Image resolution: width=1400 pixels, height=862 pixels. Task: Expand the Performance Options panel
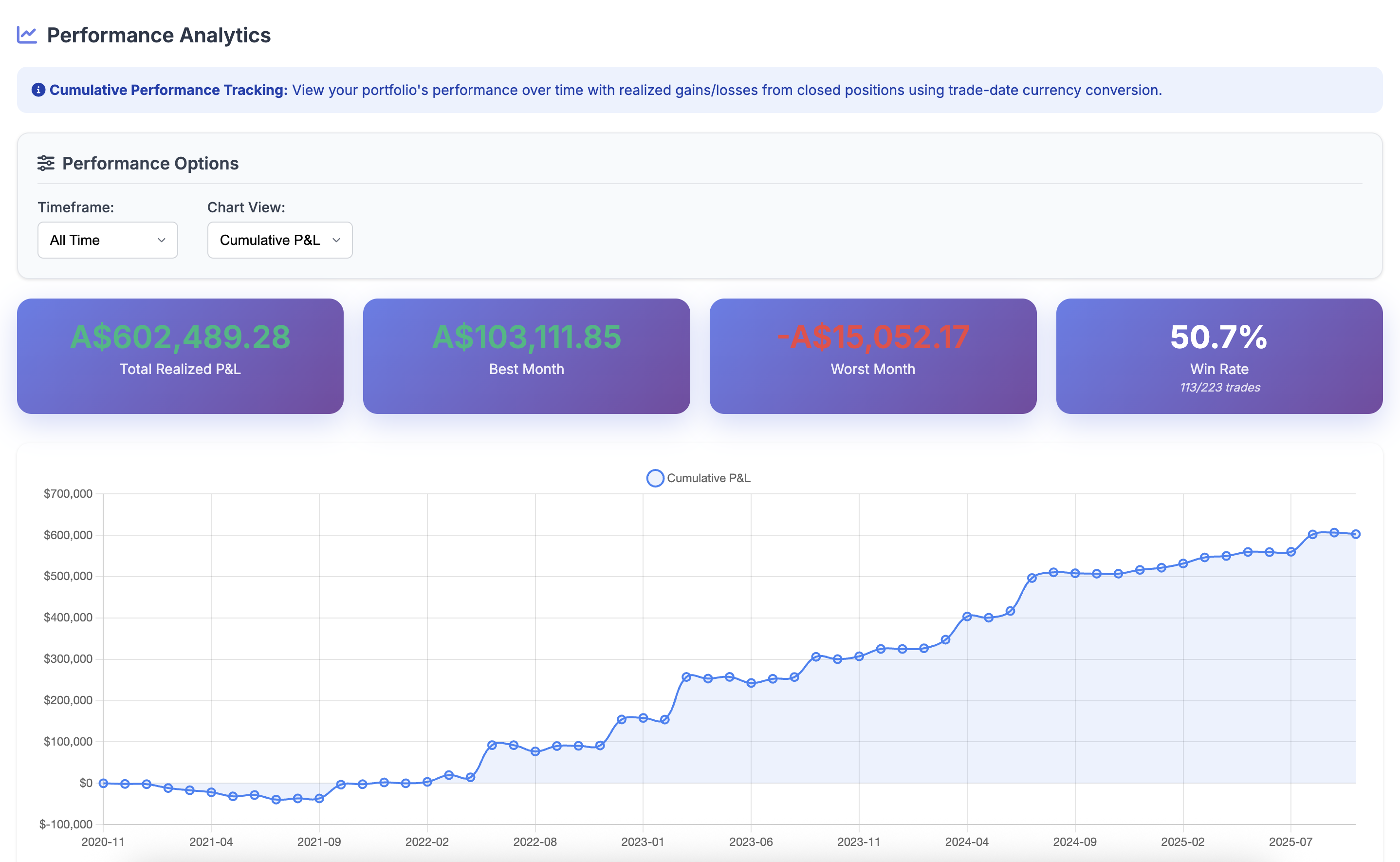pyautogui.click(x=150, y=164)
